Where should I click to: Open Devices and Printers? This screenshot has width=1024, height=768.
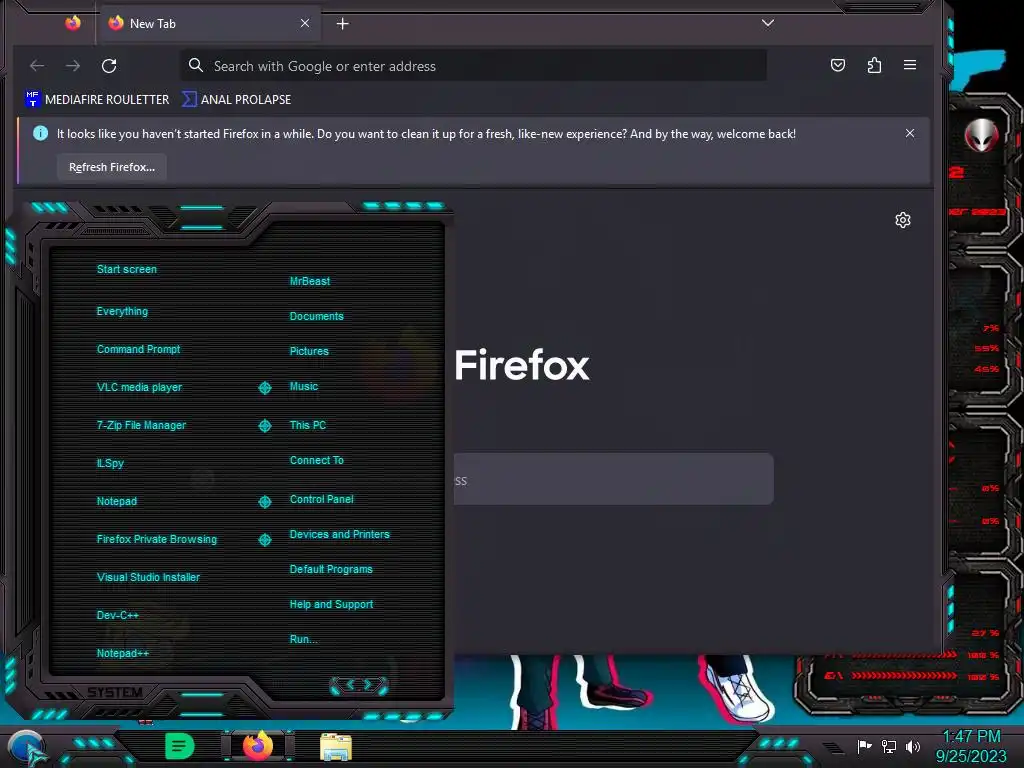[x=340, y=534]
